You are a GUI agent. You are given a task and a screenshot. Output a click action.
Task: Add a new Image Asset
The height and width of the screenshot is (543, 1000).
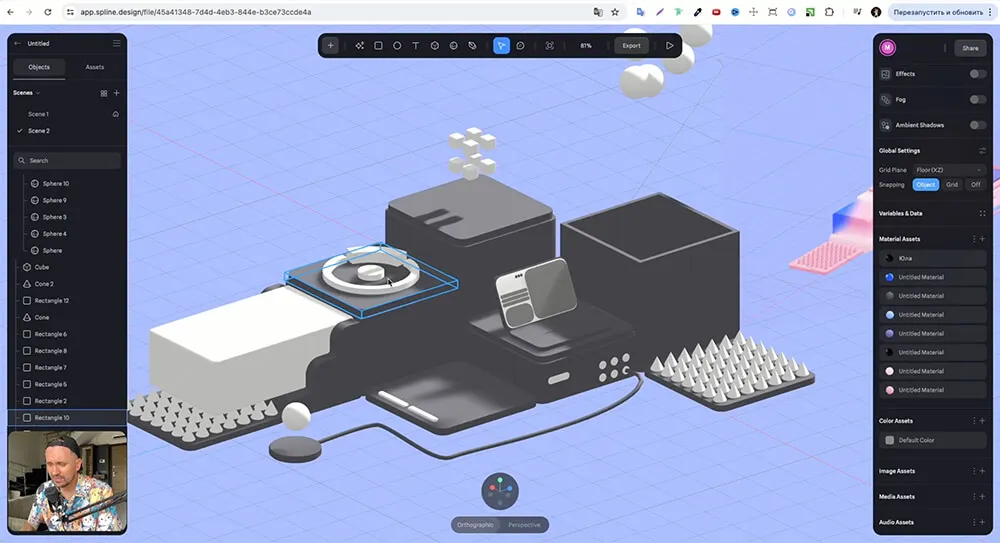tap(982, 471)
